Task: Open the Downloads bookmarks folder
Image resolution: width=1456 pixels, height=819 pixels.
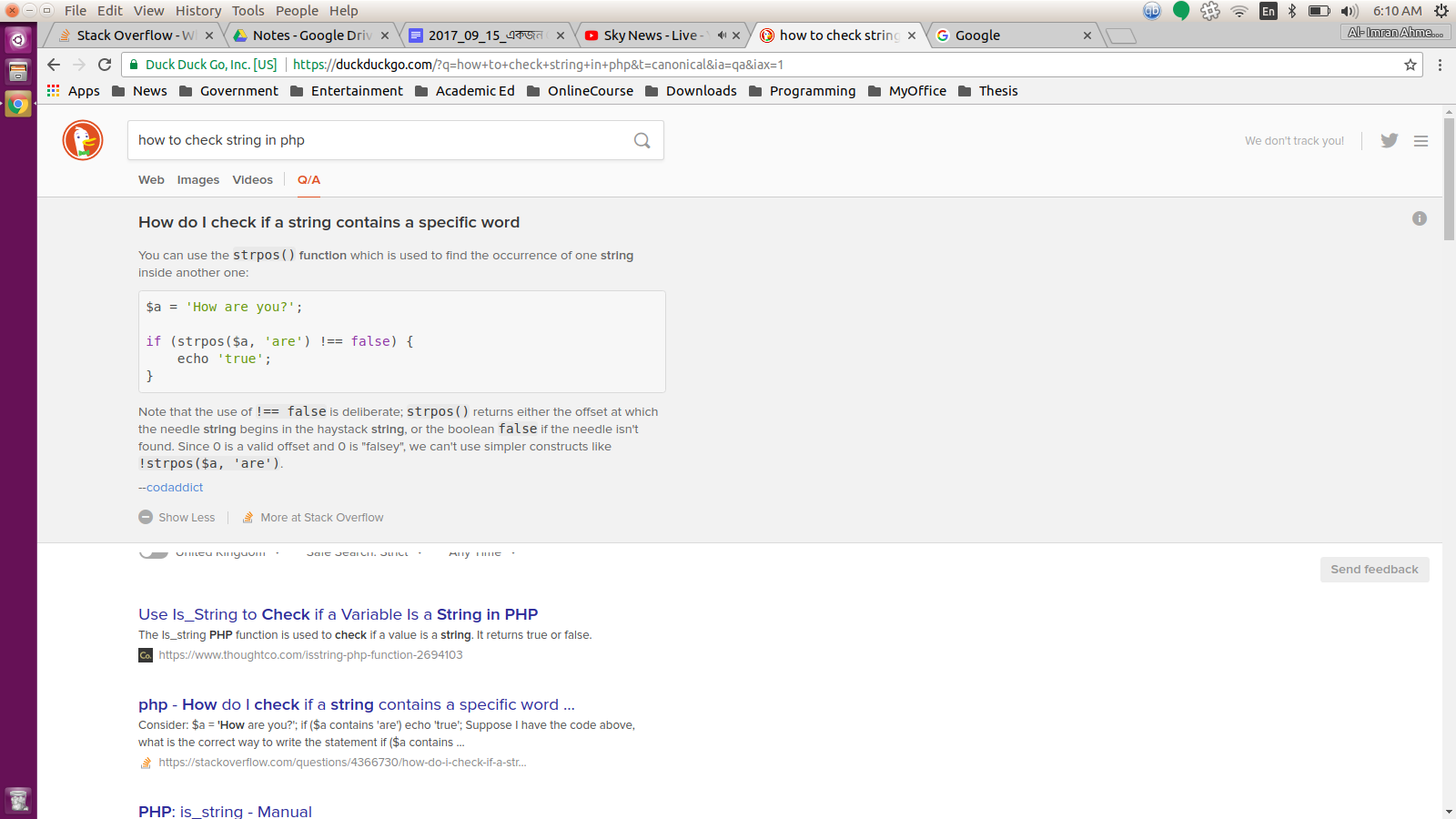Action: point(691,91)
